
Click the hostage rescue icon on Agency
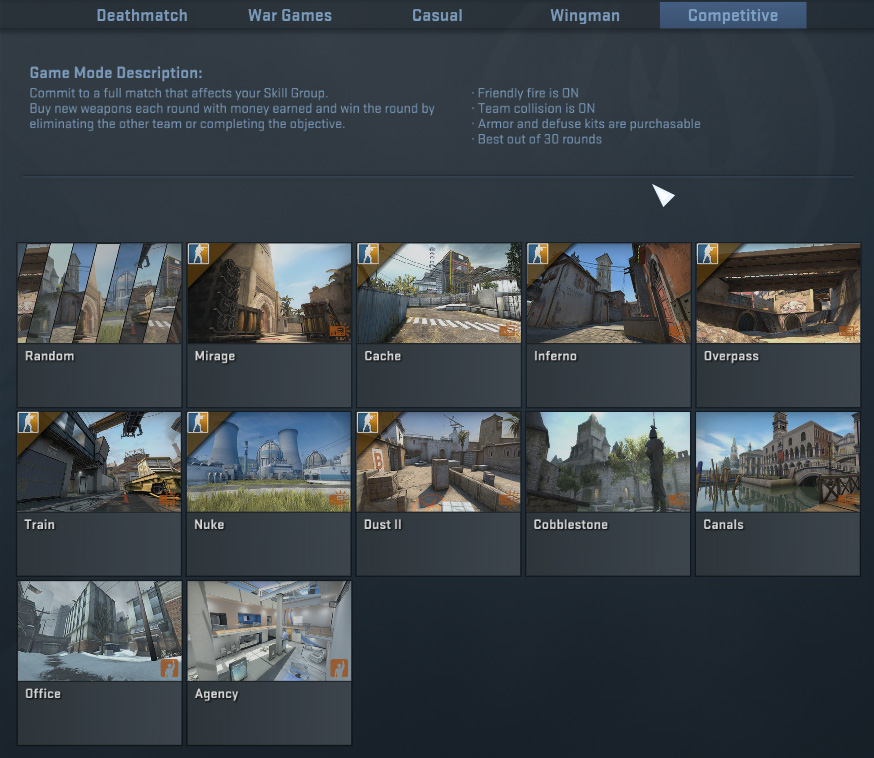[339, 668]
